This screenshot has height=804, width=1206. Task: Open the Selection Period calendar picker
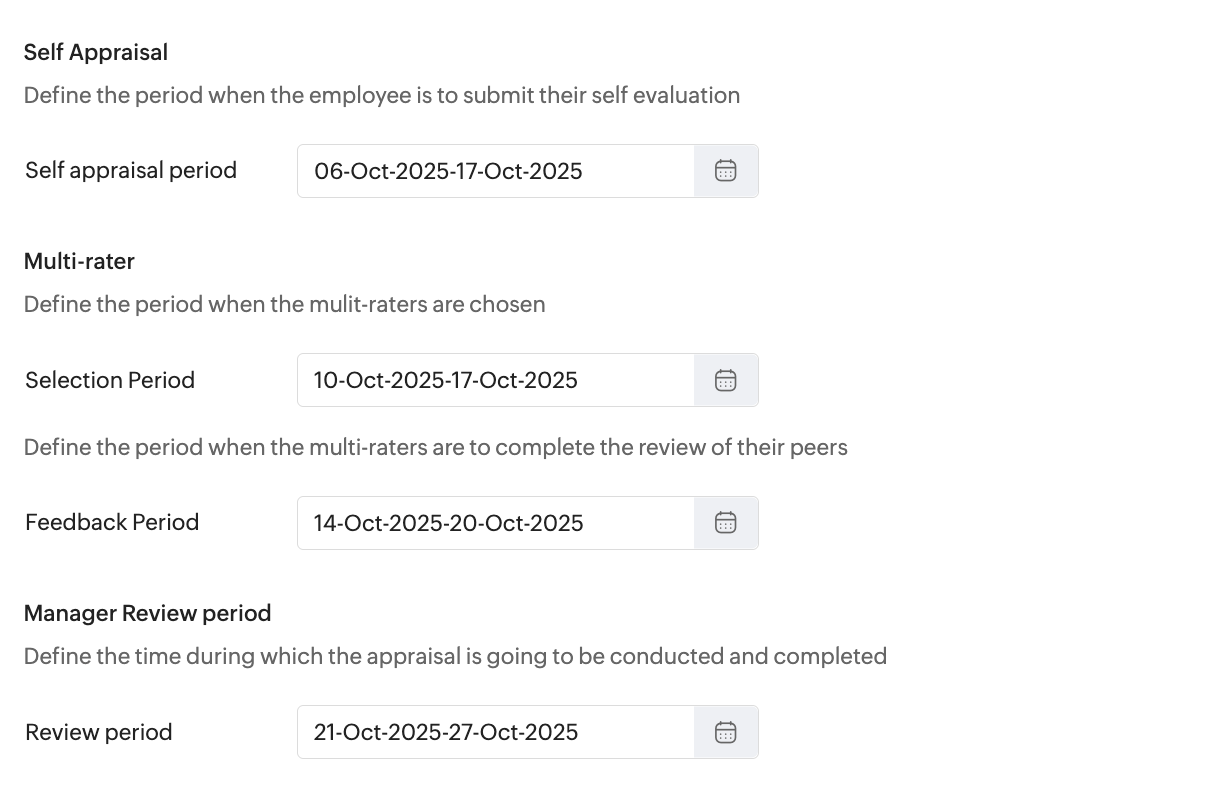click(x=726, y=380)
